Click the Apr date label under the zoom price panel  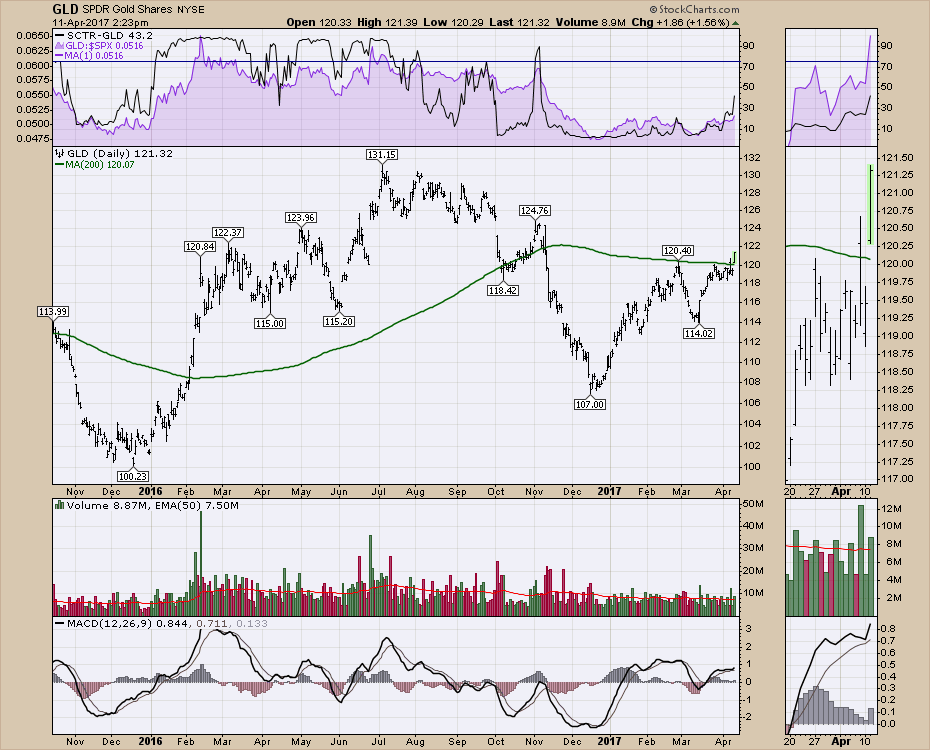coord(841,492)
